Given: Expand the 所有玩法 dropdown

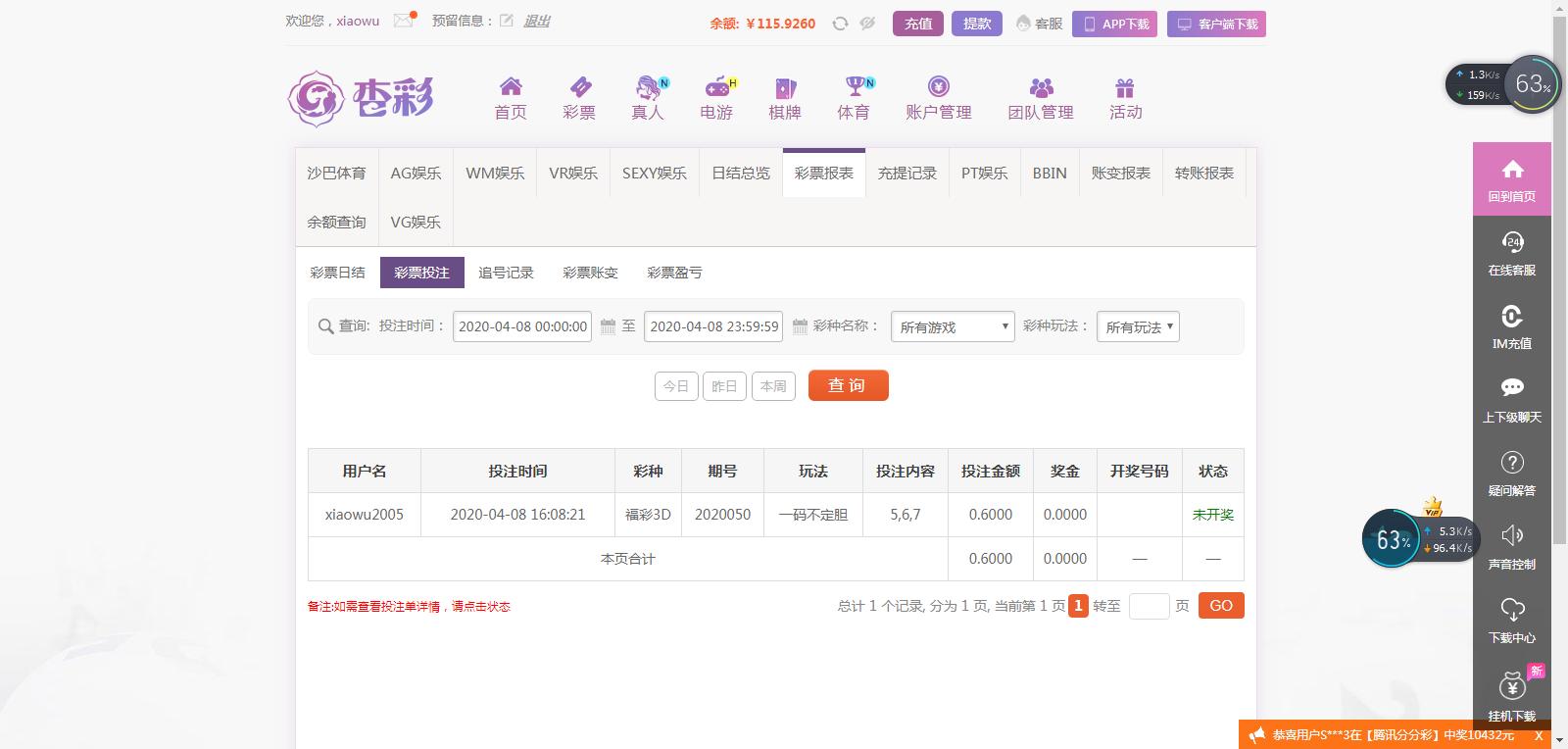Looking at the screenshot, I should 1138,326.
